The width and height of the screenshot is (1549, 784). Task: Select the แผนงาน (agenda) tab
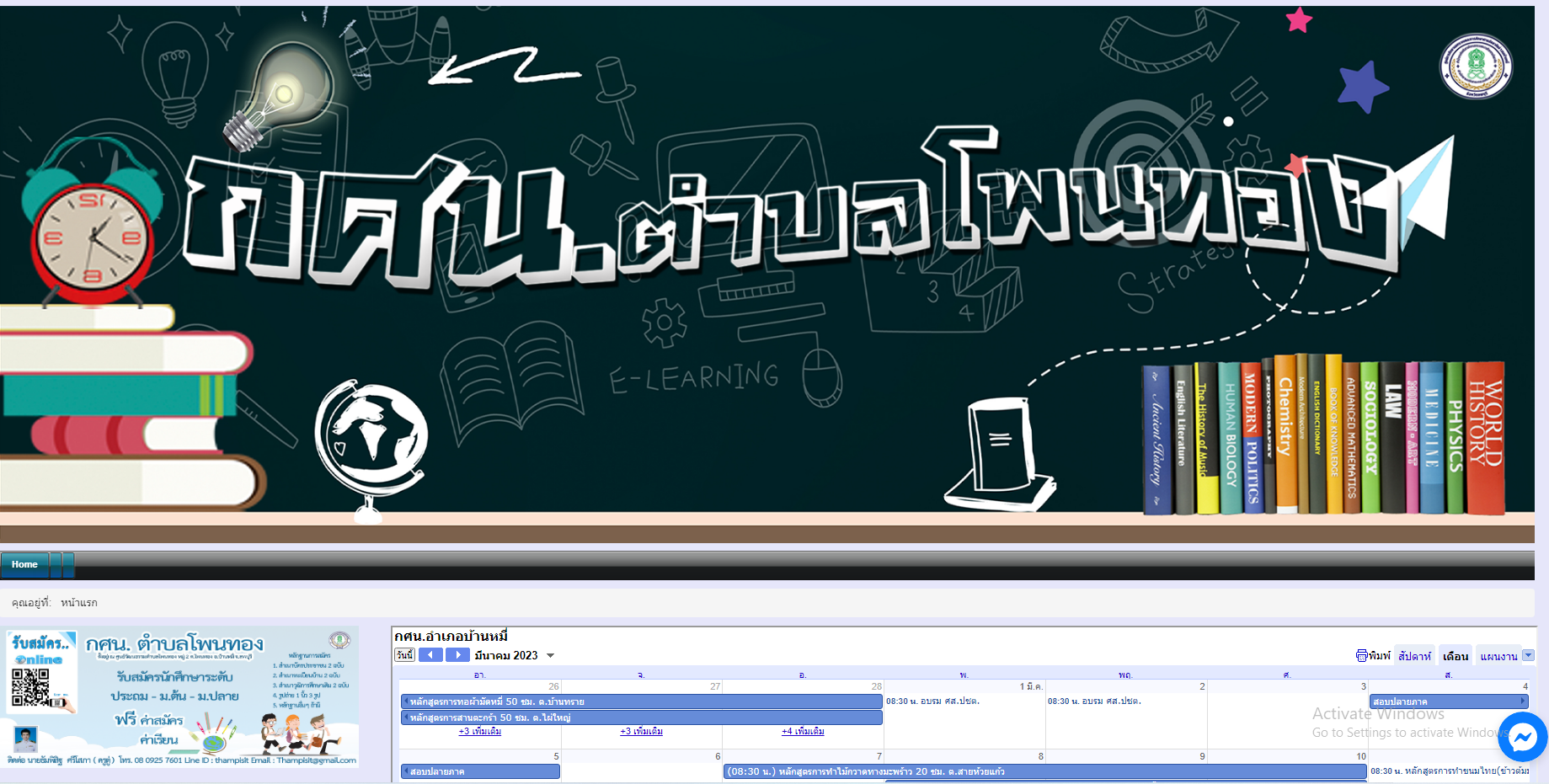click(1498, 656)
